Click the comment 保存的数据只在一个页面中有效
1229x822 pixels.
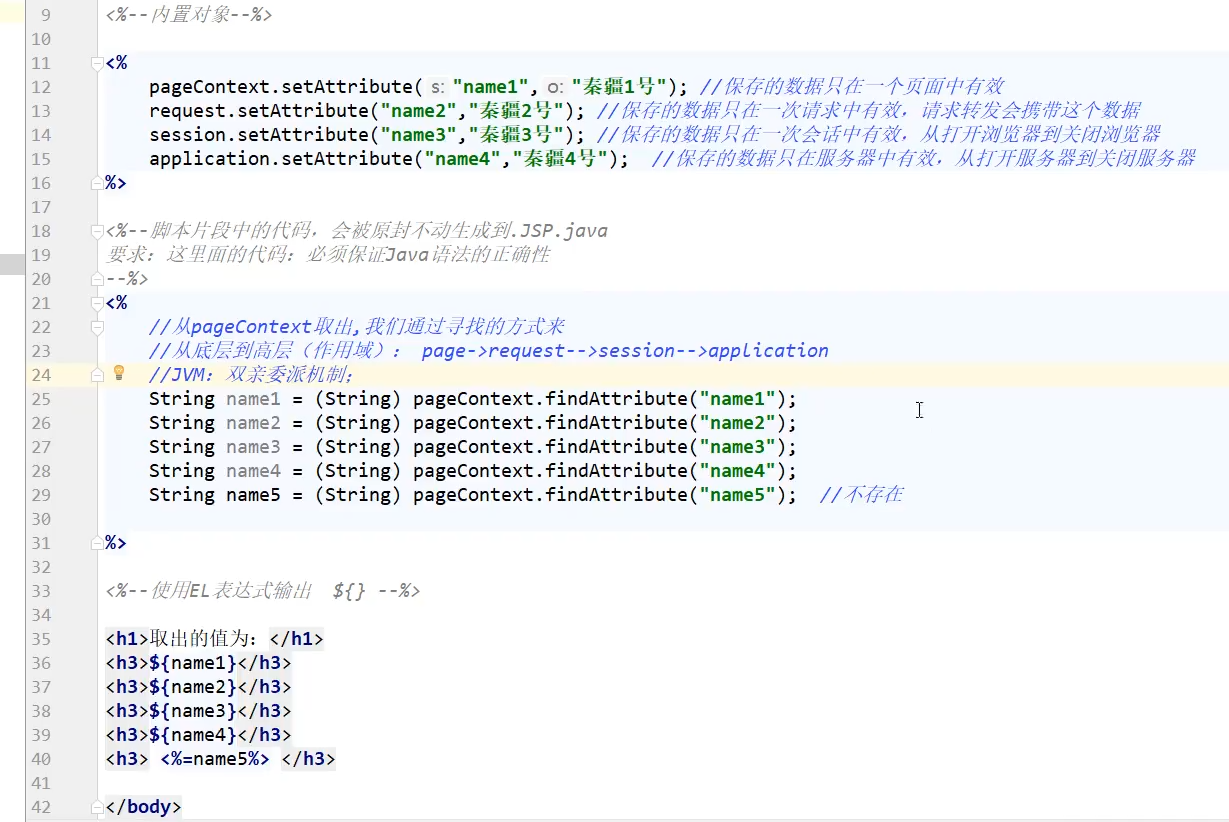coord(851,87)
